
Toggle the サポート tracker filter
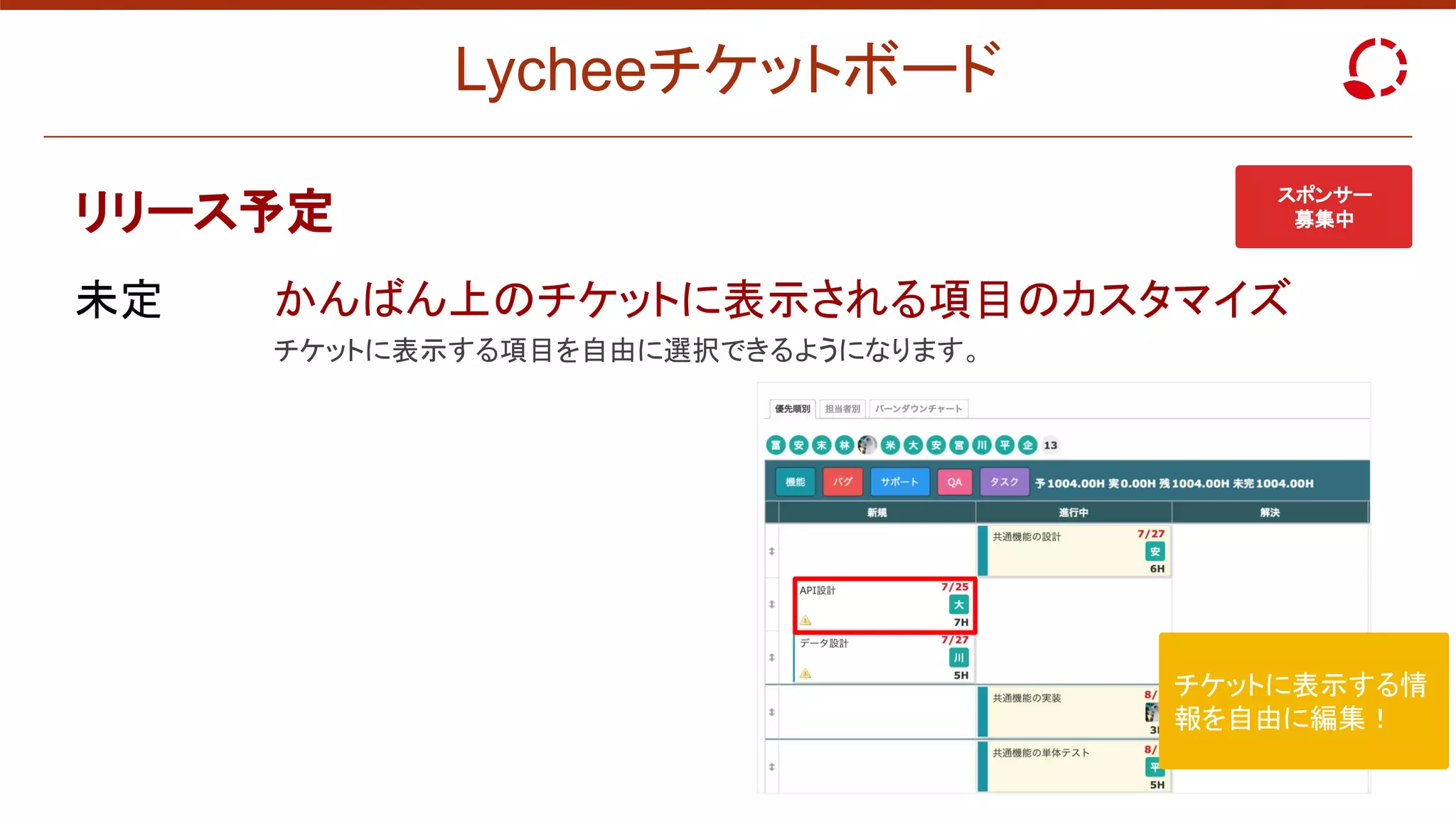pyautogui.click(x=899, y=482)
